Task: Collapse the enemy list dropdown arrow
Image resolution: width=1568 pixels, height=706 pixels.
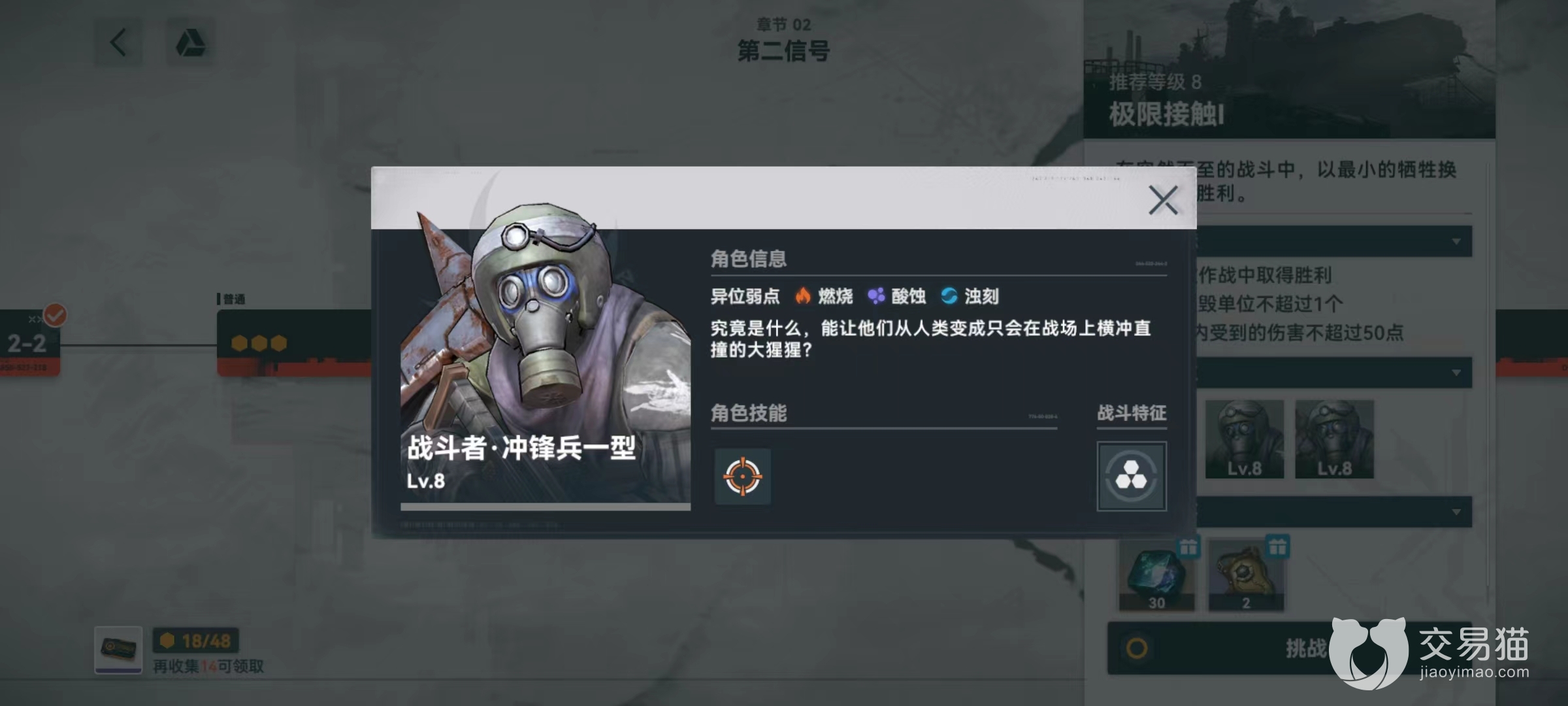Action: point(1456,373)
